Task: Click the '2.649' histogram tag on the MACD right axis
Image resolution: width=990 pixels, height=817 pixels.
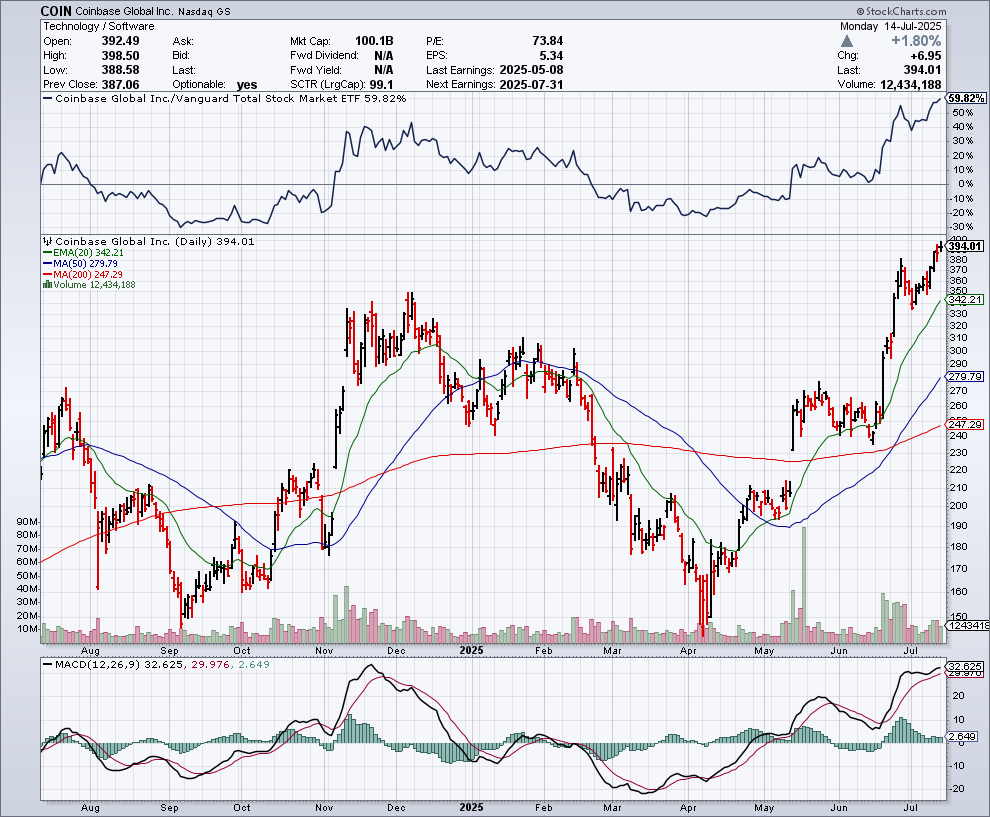Action: point(963,736)
